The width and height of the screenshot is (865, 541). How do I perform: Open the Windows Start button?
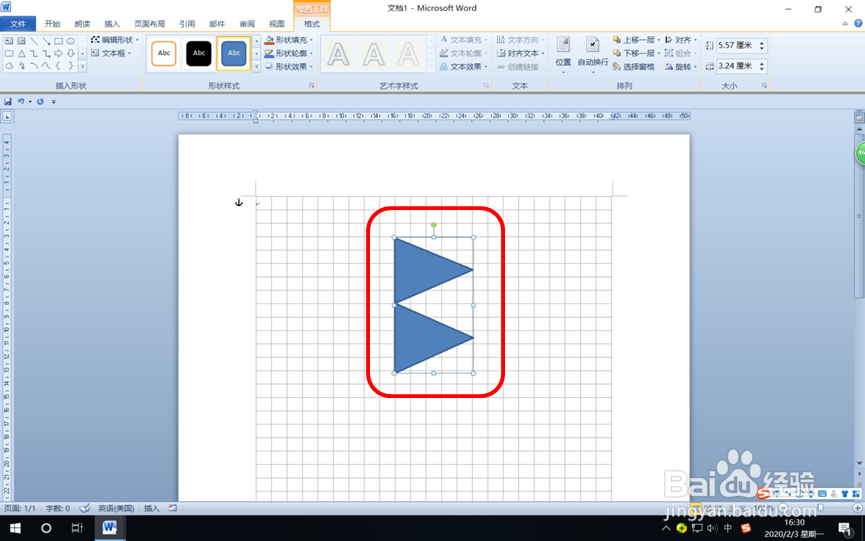point(15,528)
